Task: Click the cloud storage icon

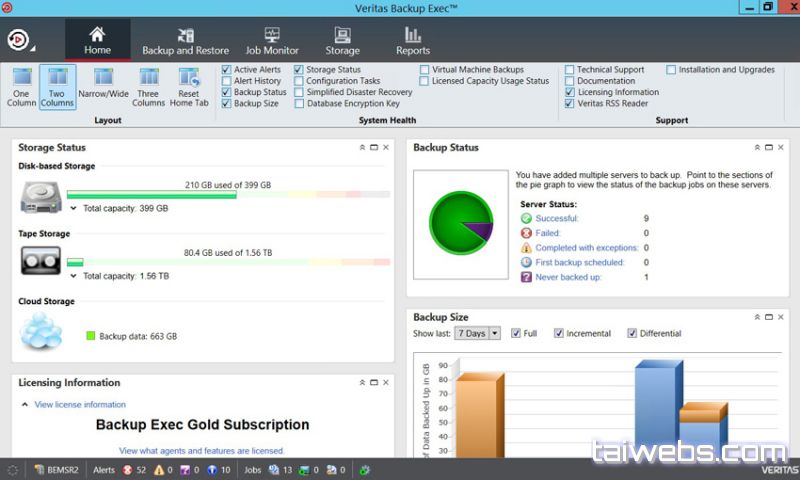Action: click(x=41, y=329)
